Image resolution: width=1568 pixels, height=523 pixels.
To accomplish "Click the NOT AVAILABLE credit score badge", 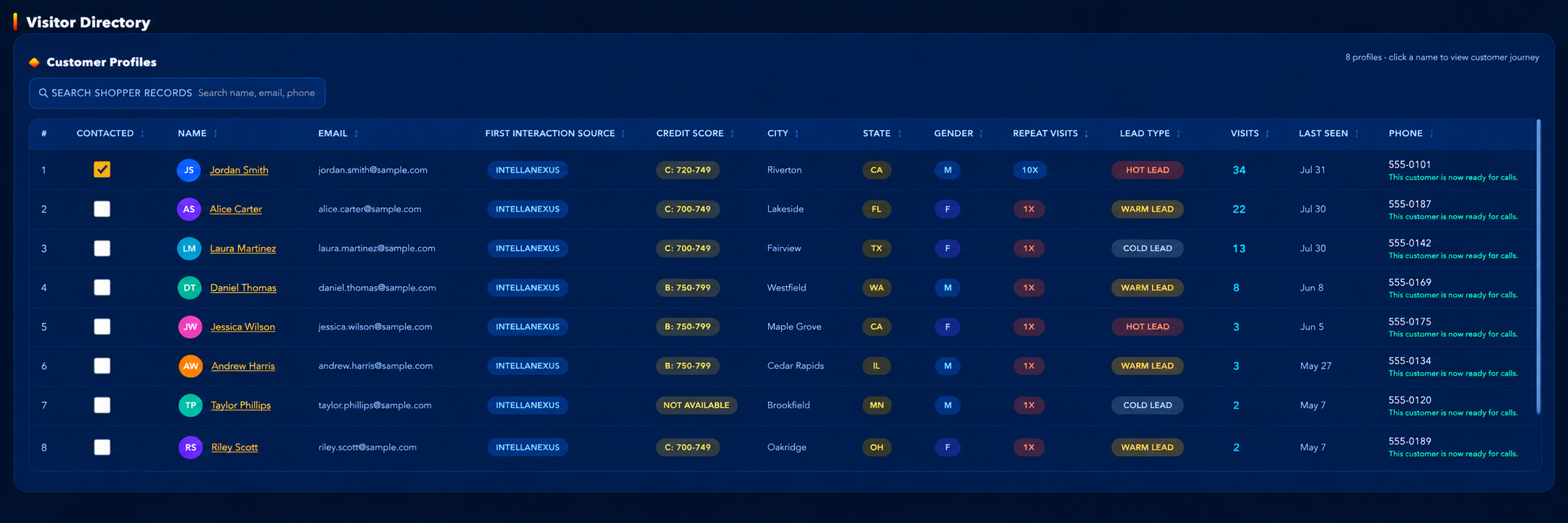I will coord(696,405).
